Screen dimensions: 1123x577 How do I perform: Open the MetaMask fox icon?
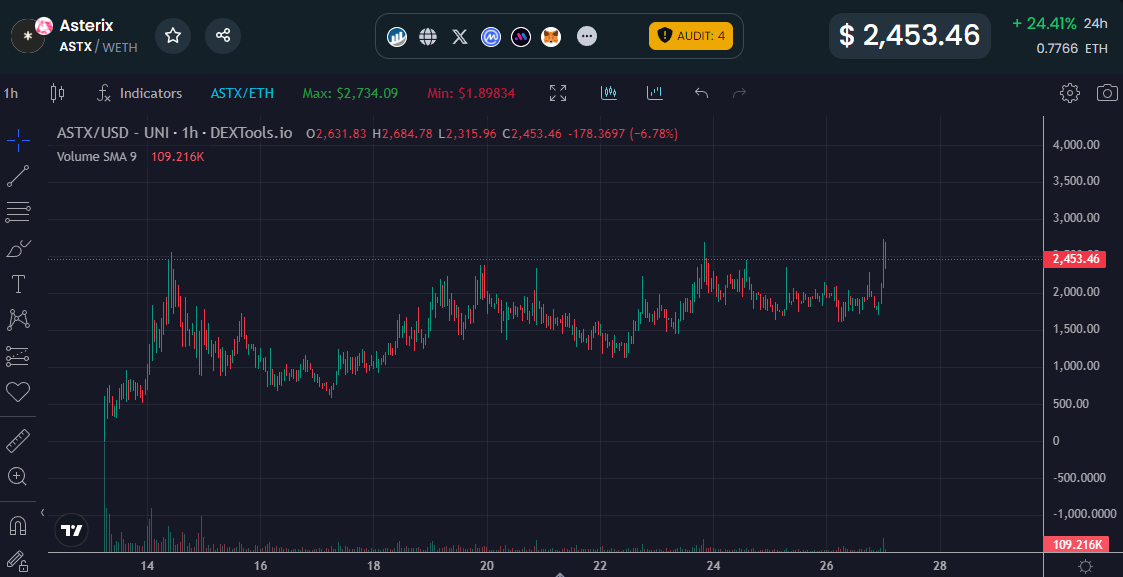pyautogui.click(x=551, y=37)
